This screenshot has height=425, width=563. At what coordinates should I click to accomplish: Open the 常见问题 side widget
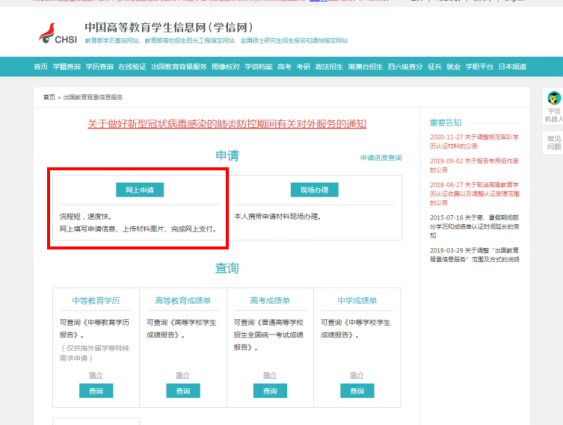click(x=553, y=143)
